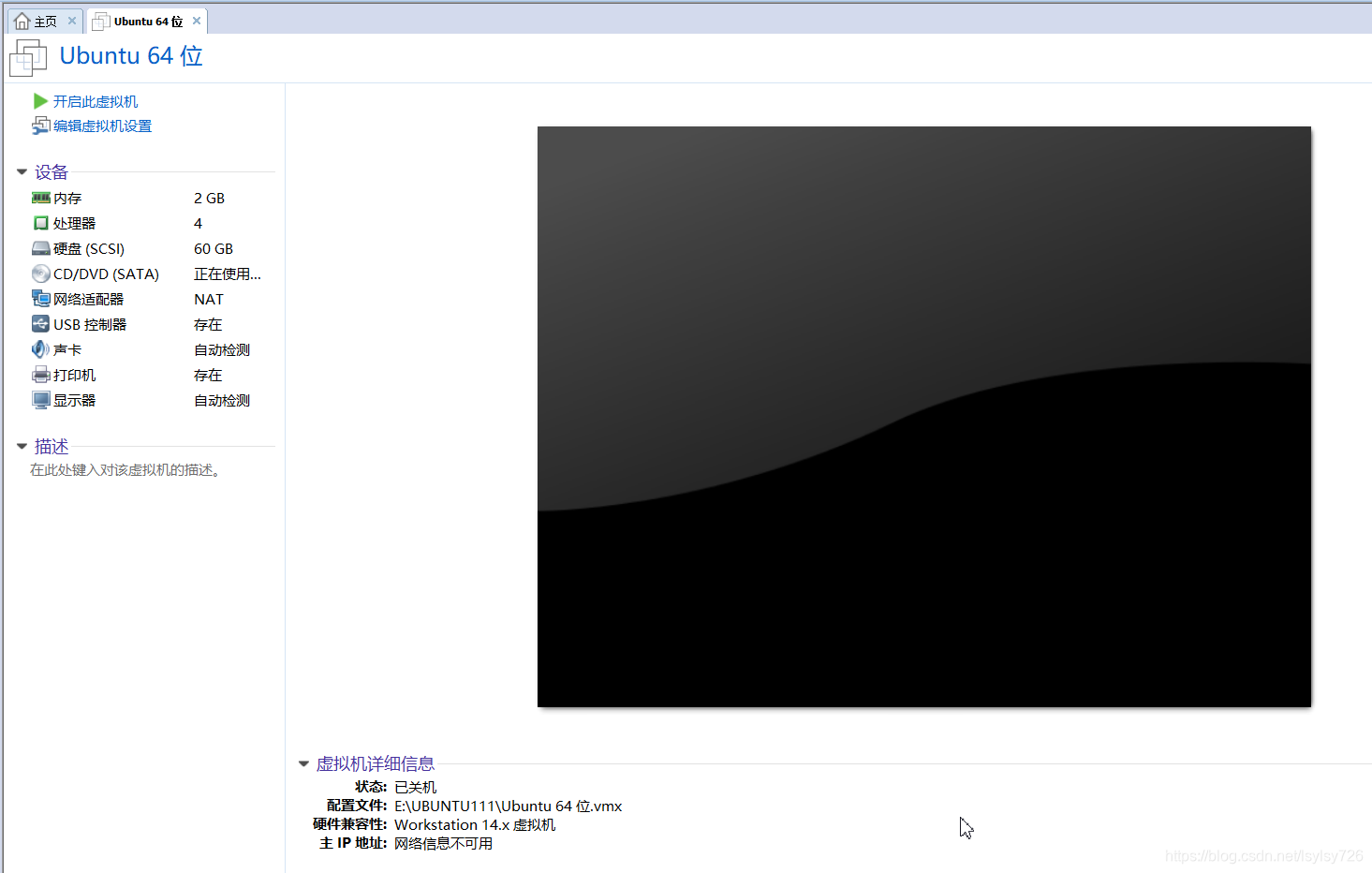Click the network adapter (网络适配器) icon
Image resolution: width=1372 pixels, height=873 pixels.
pyautogui.click(x=40, y=299)
